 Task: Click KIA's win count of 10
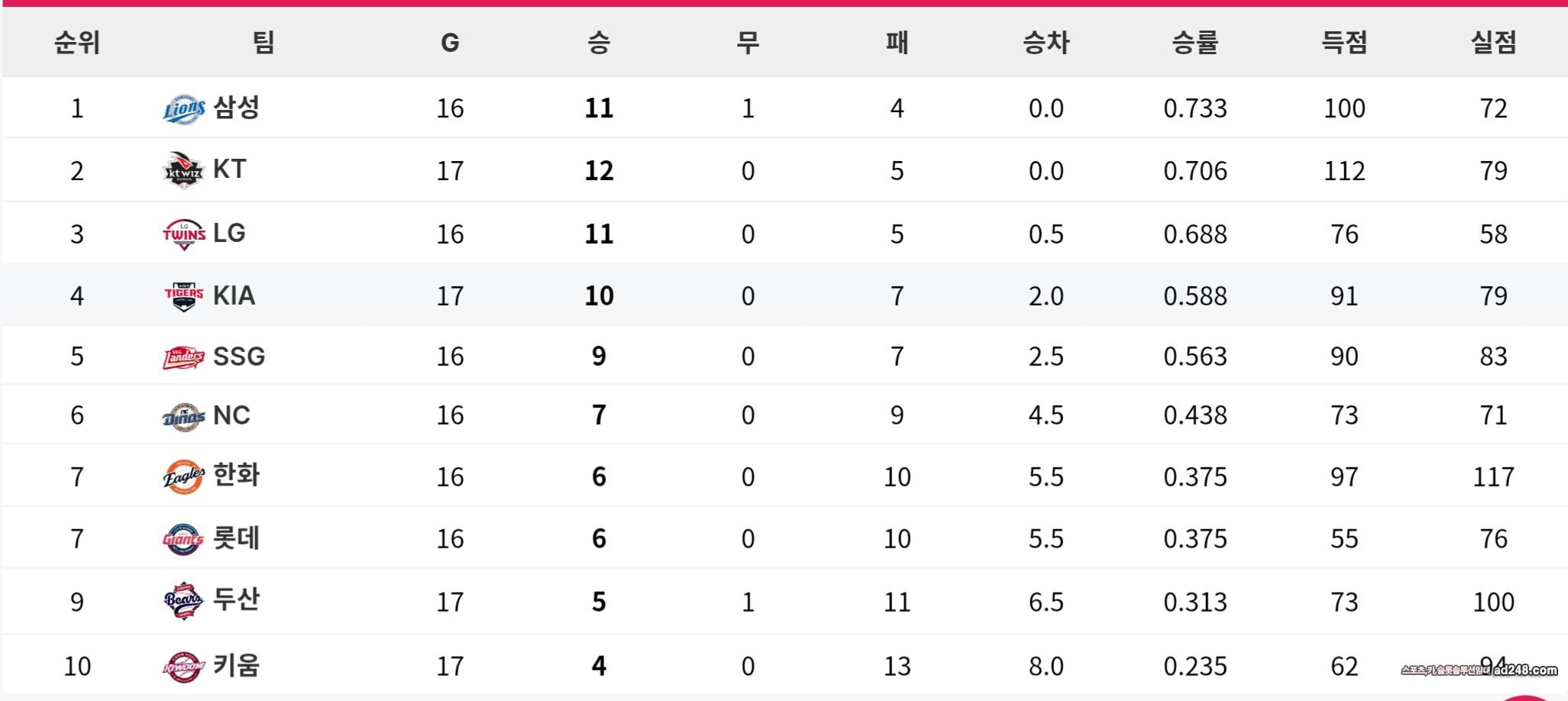(599, 296)
